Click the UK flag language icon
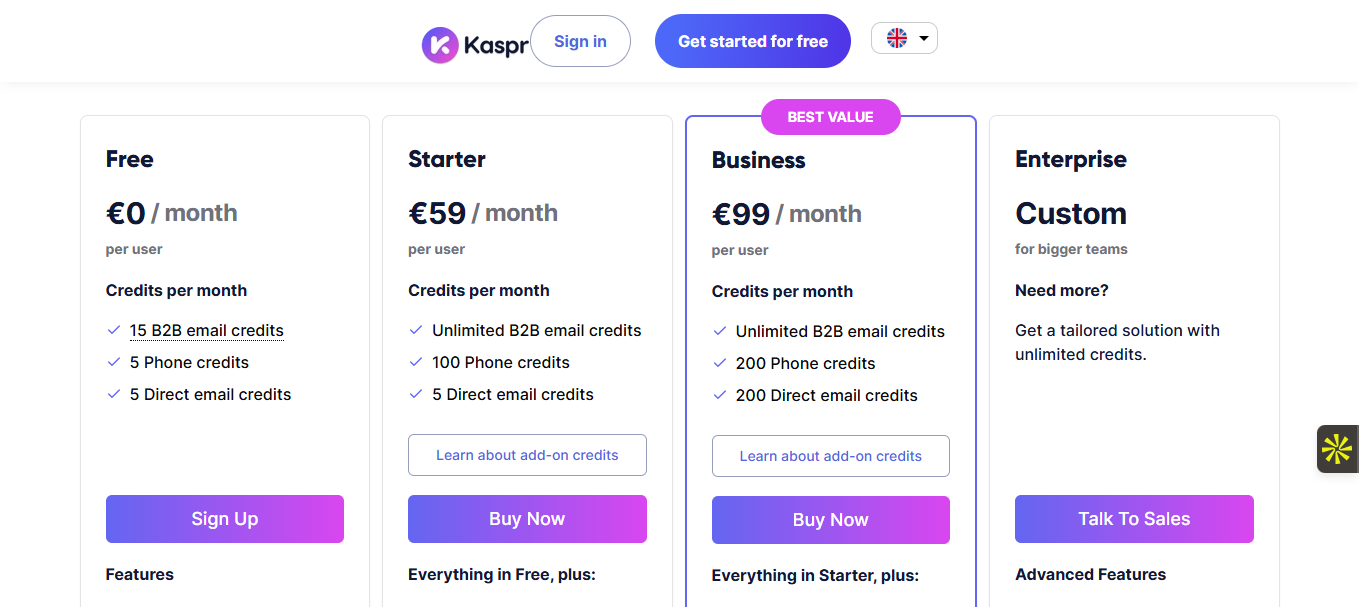This screenshot has width=1359, height=607. tap(897, 38)
